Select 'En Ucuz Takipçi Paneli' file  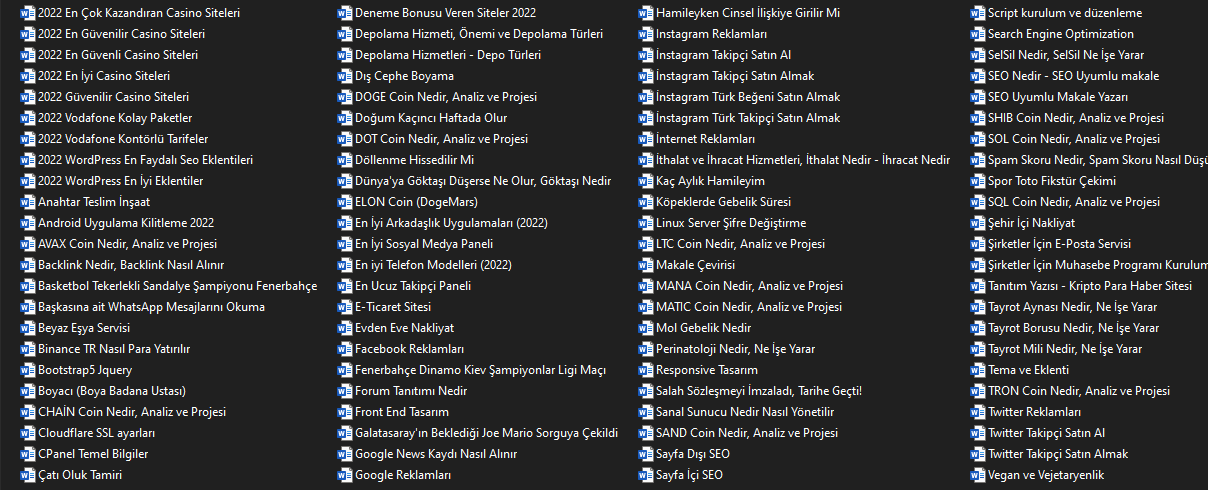coord(413,286)
